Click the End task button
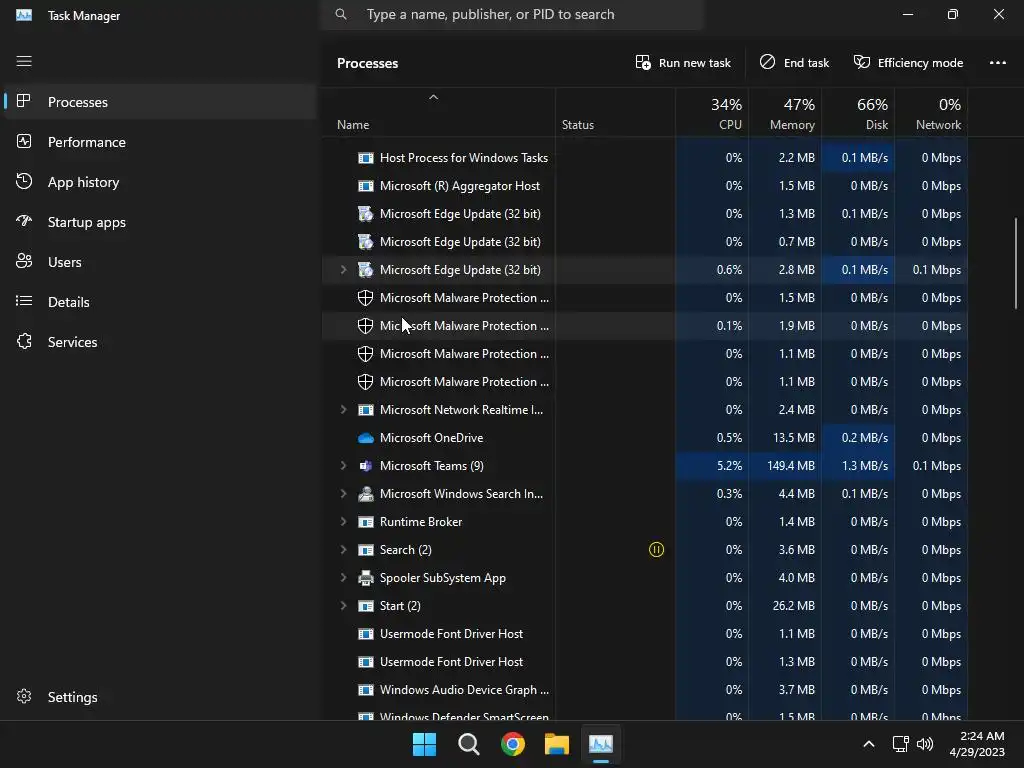The height and width of the screenshot is (768, 1024). click(794, 63)
